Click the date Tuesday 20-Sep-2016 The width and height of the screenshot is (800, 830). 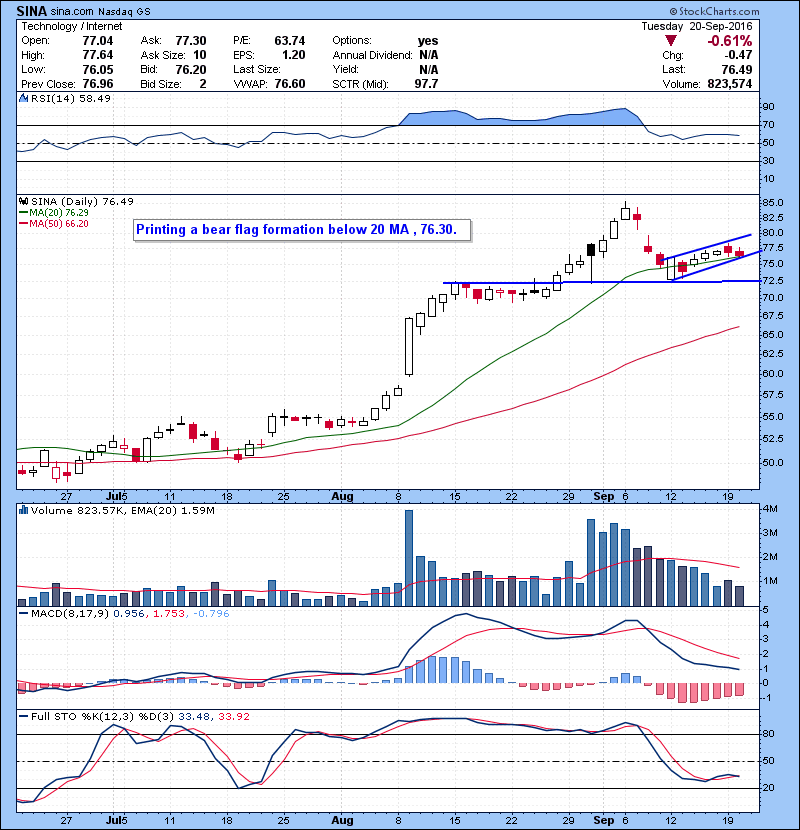click(697, 26)
